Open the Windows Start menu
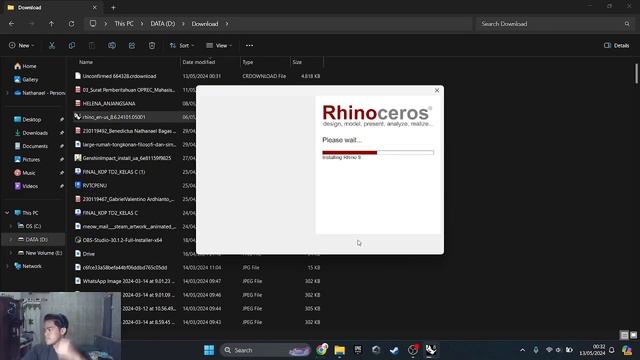Image resolution: width=640 pixels, height=360 pixels. coord(209,350)
